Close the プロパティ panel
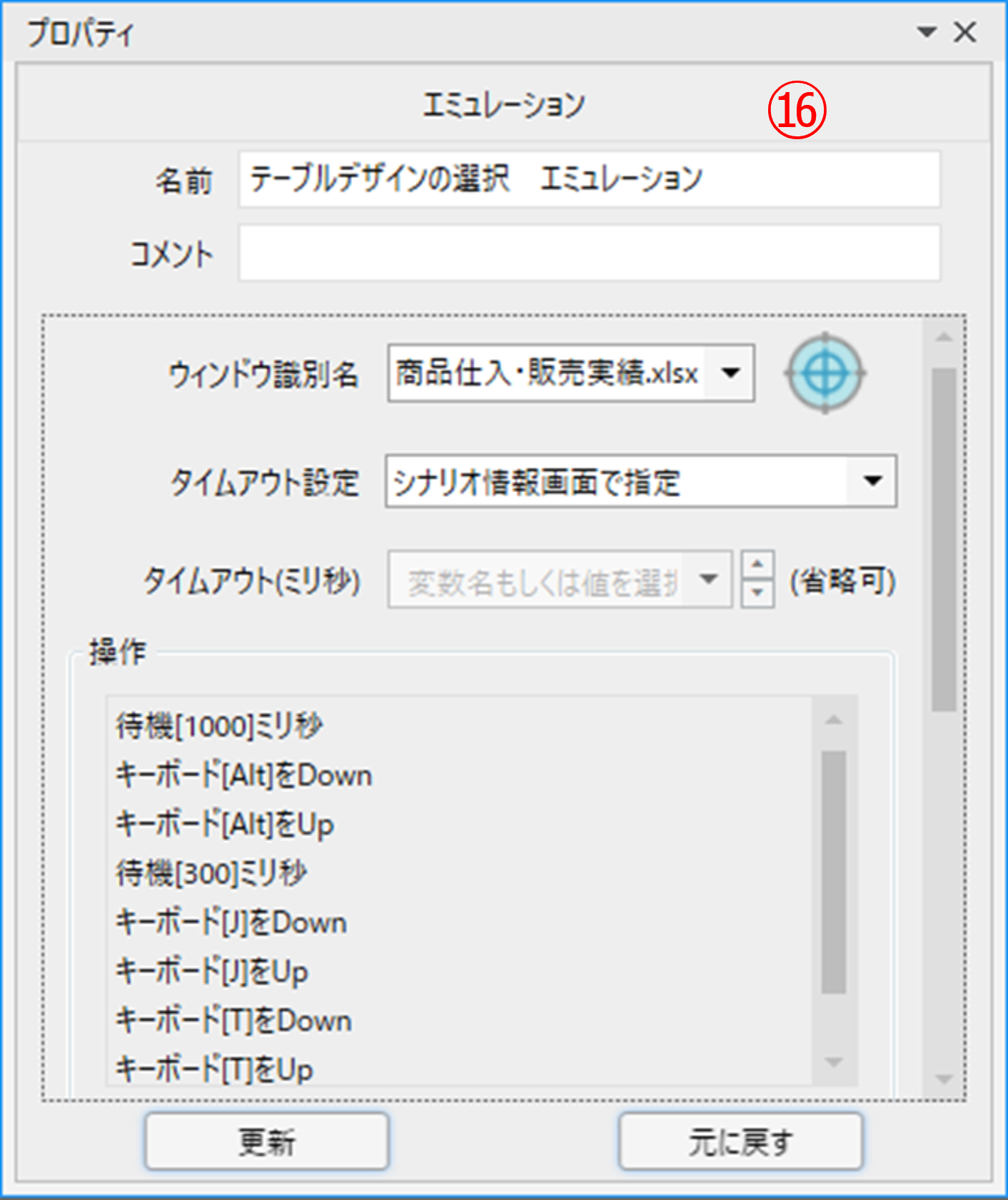This screenshot has width=1008, height=1200. 965,32
